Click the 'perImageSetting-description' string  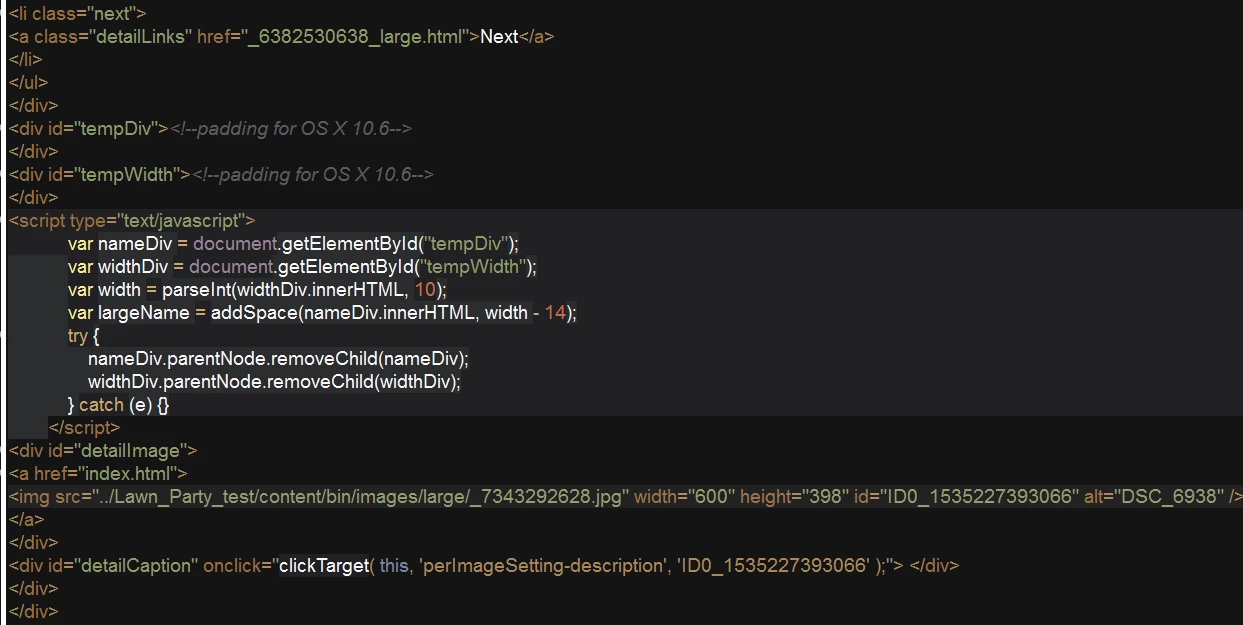click(x=542, y=566)
